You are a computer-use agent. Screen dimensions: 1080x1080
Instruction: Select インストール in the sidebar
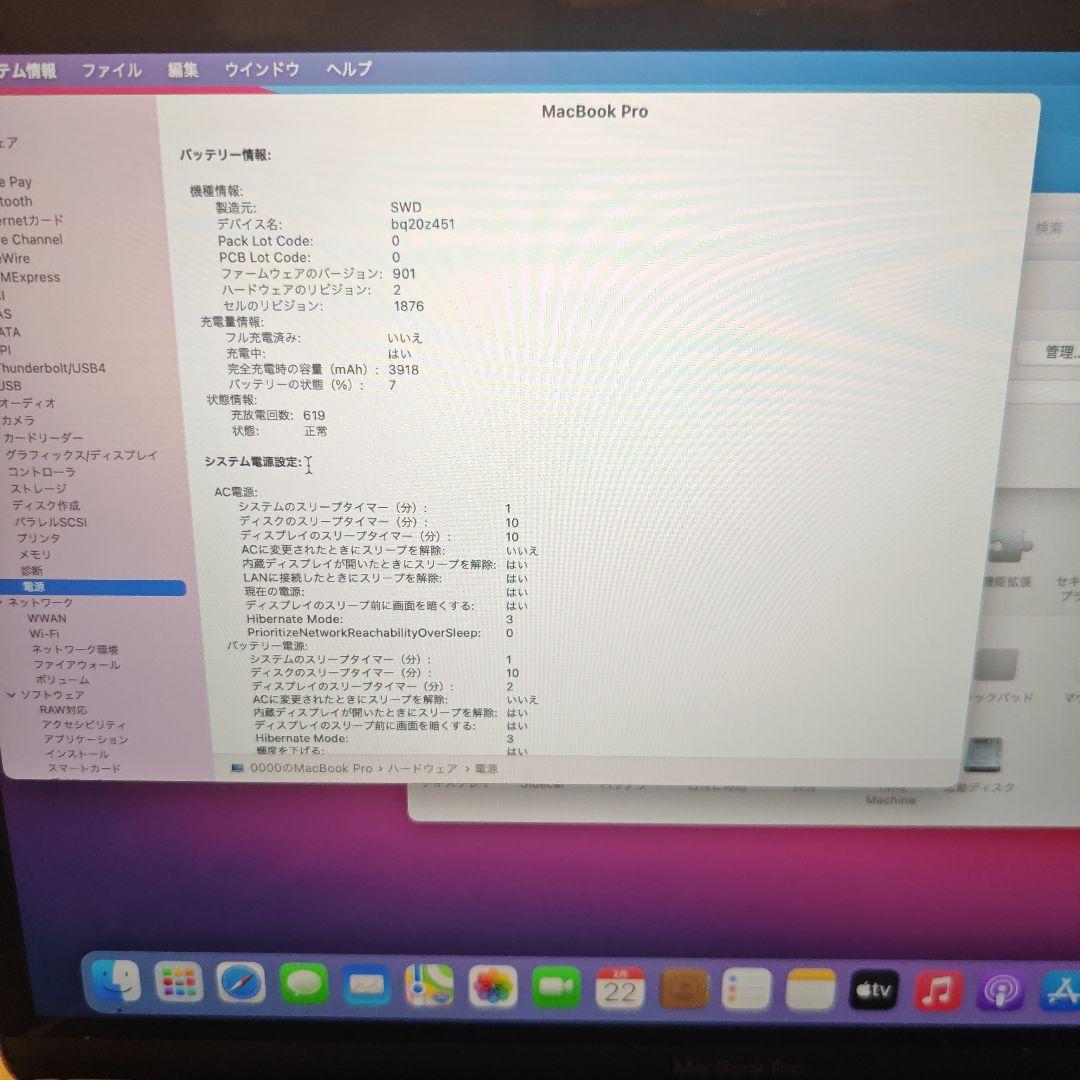(x=77, y=754)
